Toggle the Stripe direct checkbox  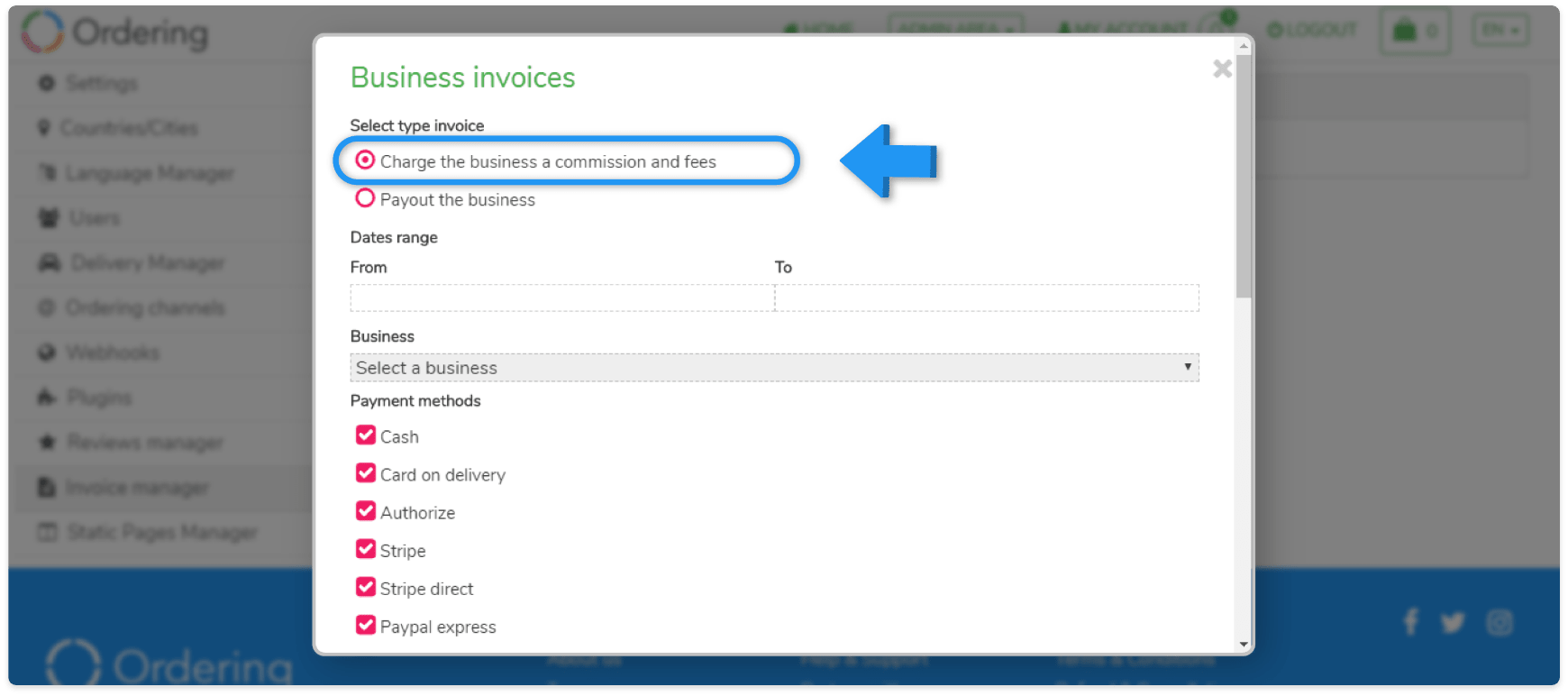[366, 587]
